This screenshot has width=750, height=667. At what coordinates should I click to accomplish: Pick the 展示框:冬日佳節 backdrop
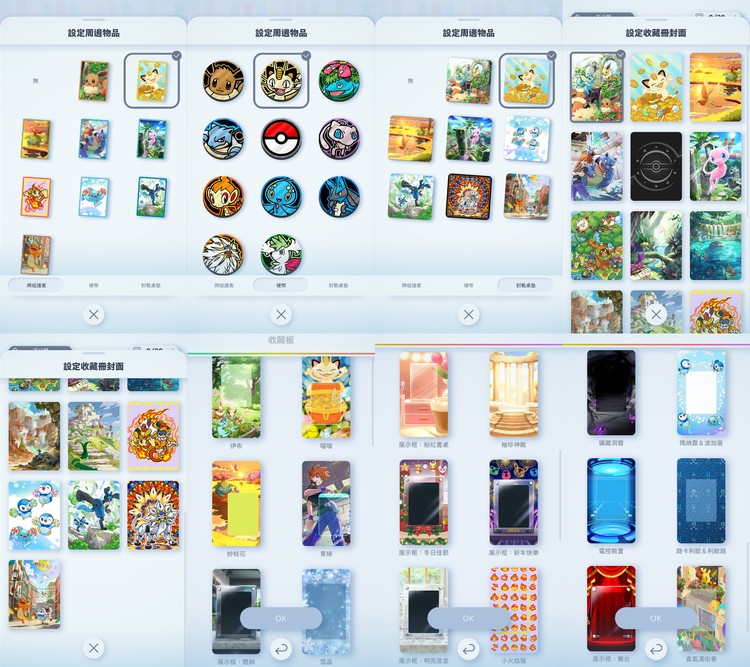pos(424,502)
